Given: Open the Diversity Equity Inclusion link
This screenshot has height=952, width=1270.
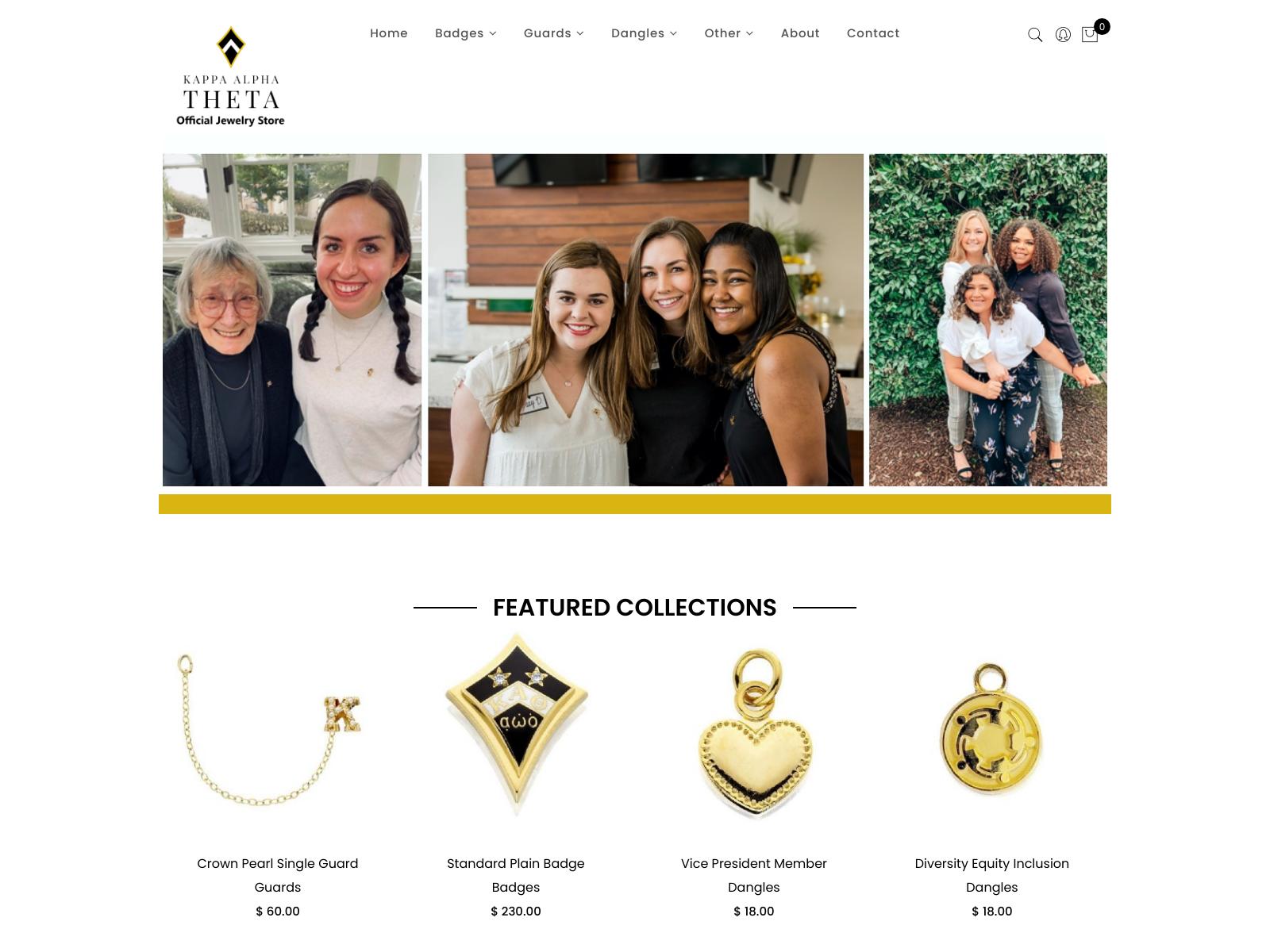Looking at the screenshot, I should (x=992, y=863).
